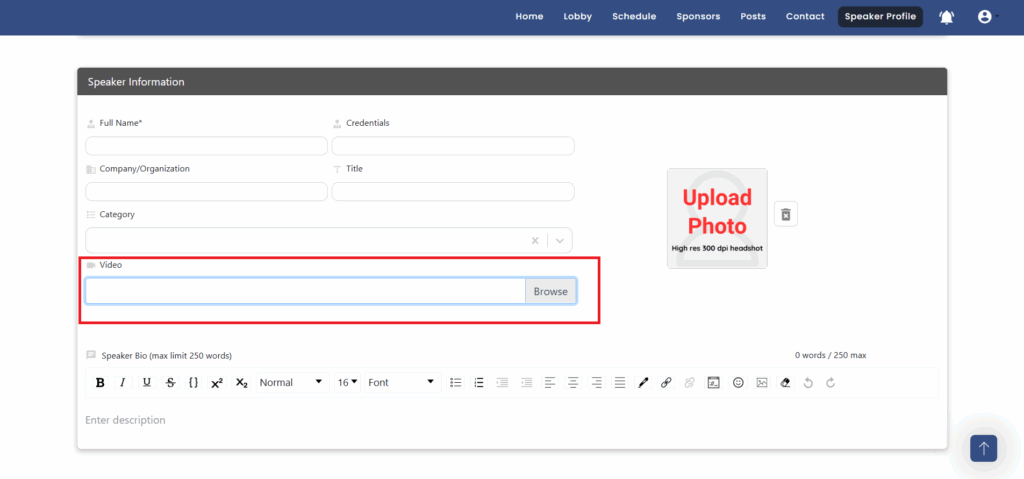Open the Sponsors menu item
The image size is (1024, 479).
click(698, 17)
